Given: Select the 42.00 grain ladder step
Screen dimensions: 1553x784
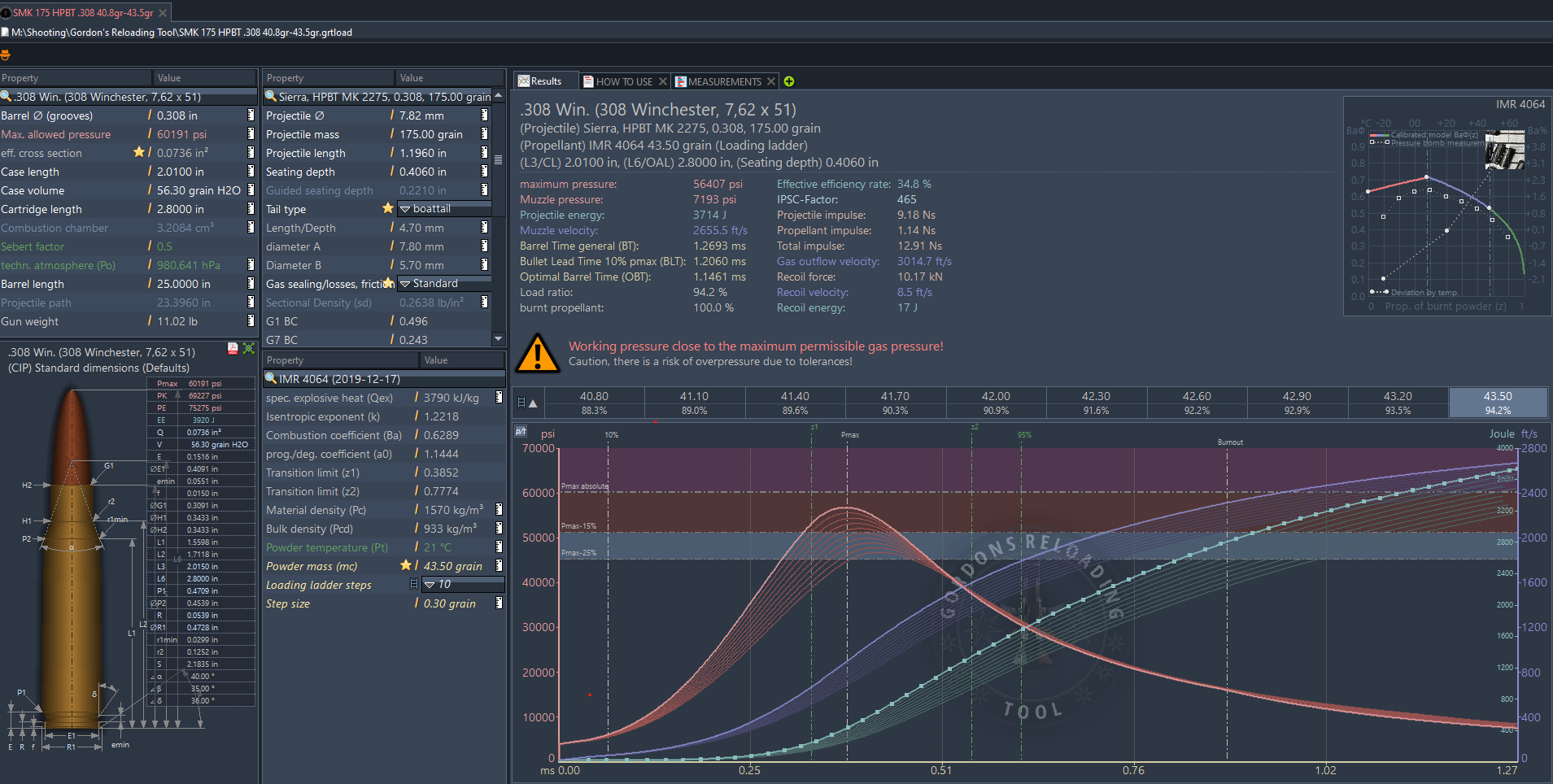Looking at the screenshot, I should tap(996, 403).
